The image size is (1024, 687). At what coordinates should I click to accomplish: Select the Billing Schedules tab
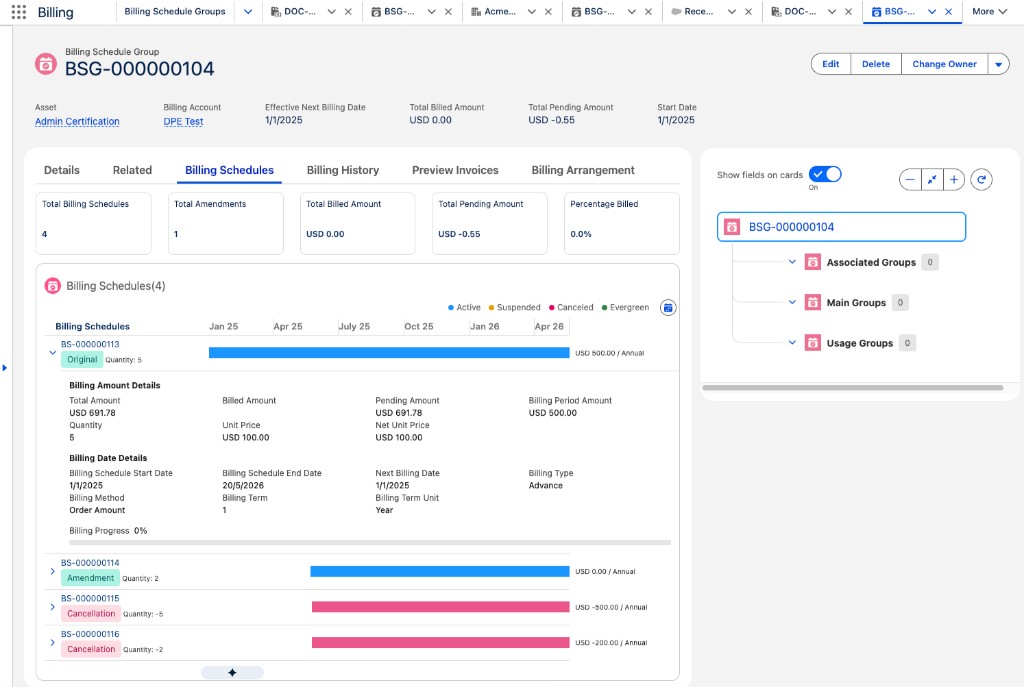[229, 170]
